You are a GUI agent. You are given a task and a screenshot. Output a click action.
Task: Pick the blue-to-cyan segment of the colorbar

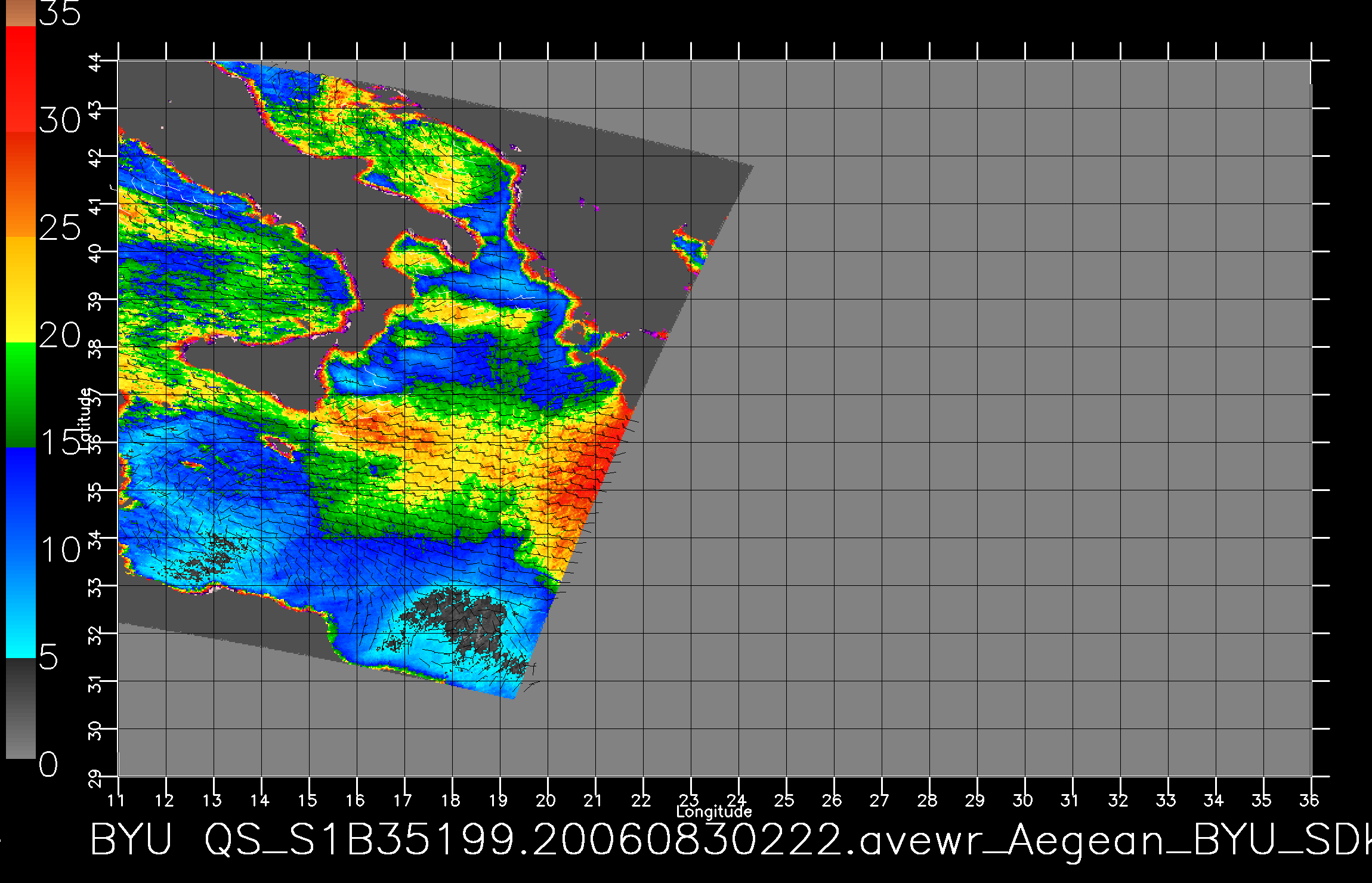click(21, 552)
